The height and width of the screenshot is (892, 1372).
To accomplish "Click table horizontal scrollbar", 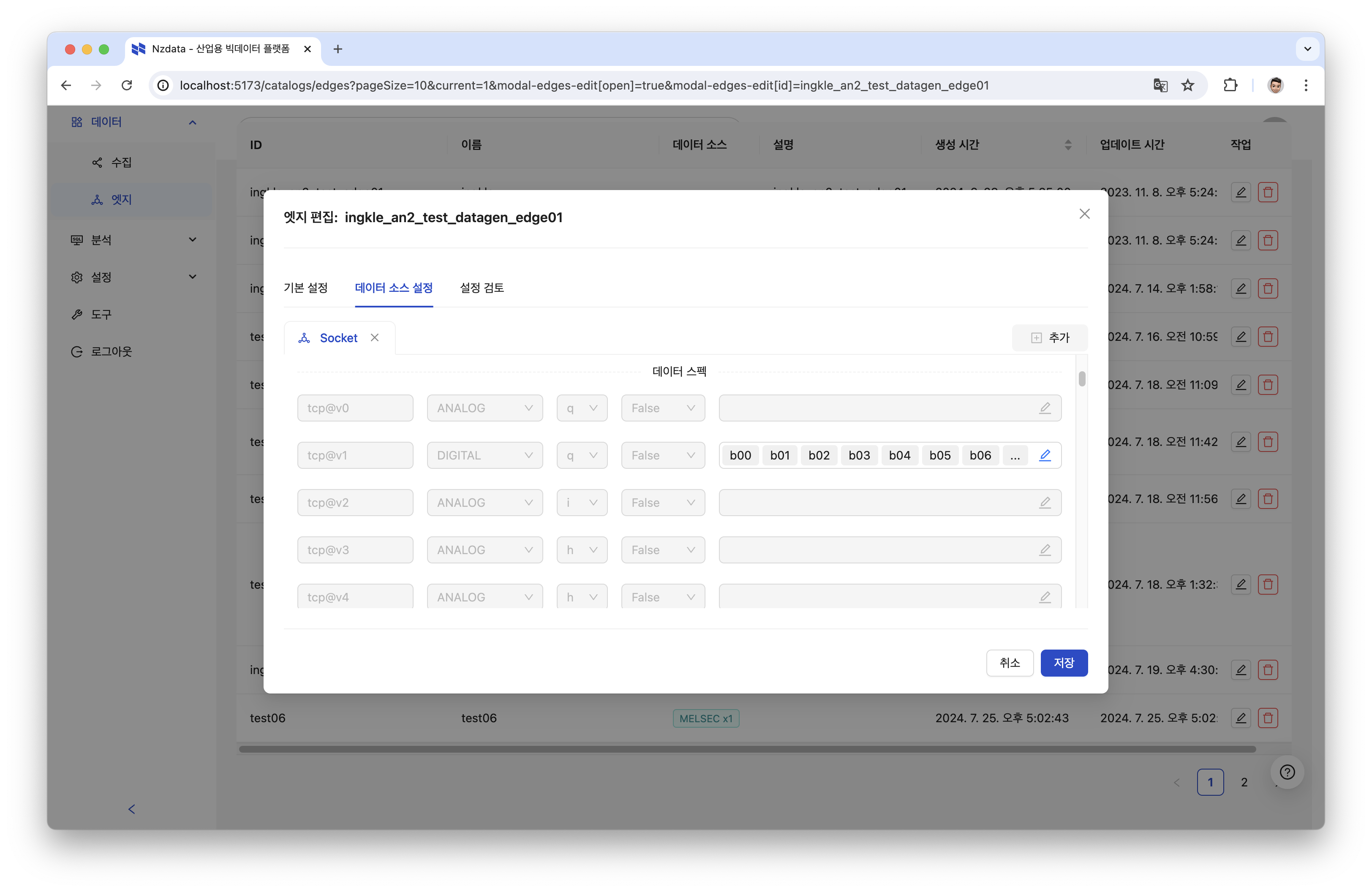I will (747, 749).
